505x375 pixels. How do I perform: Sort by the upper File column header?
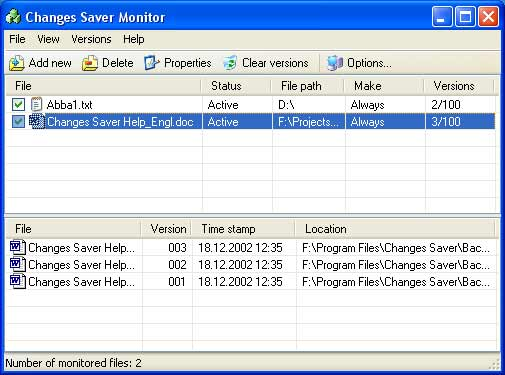click(103, 86)
